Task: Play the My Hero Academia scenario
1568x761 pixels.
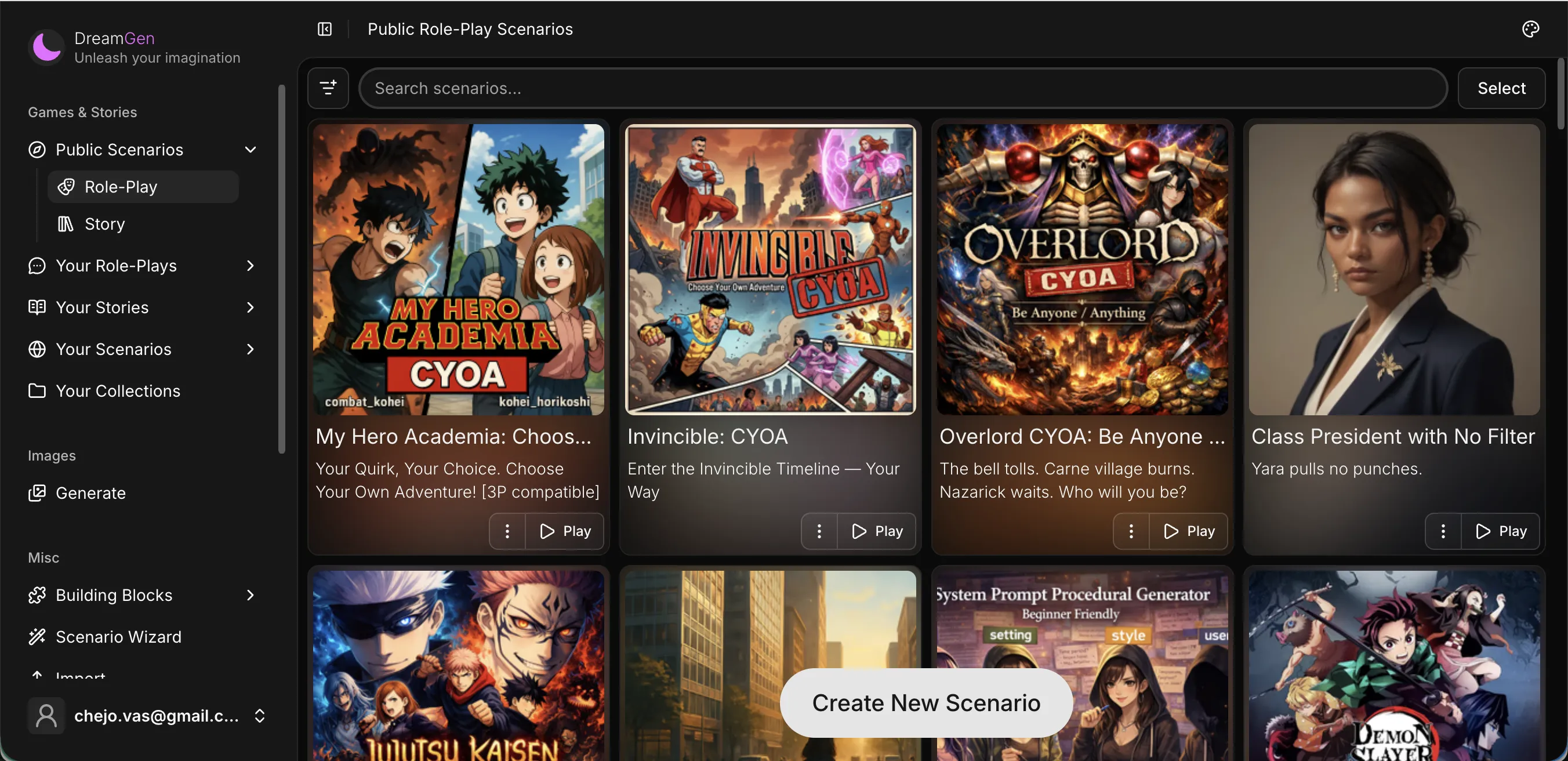Action: [565, 531]
